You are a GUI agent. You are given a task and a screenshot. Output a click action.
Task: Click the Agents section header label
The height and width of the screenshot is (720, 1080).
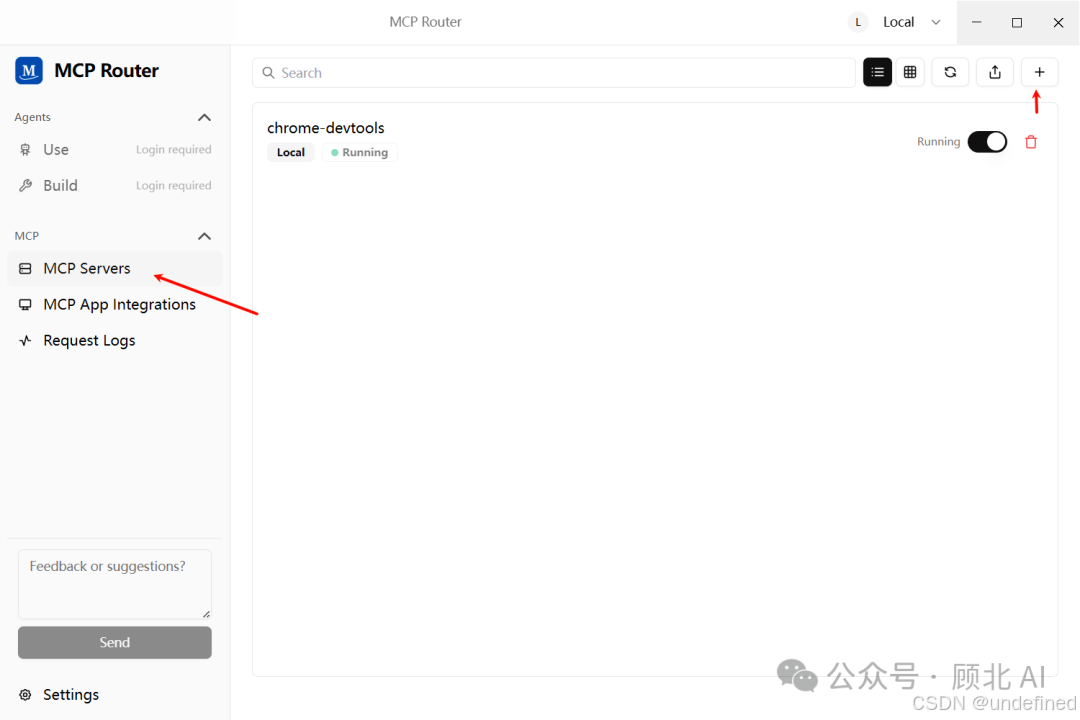(x=32, y=117)
